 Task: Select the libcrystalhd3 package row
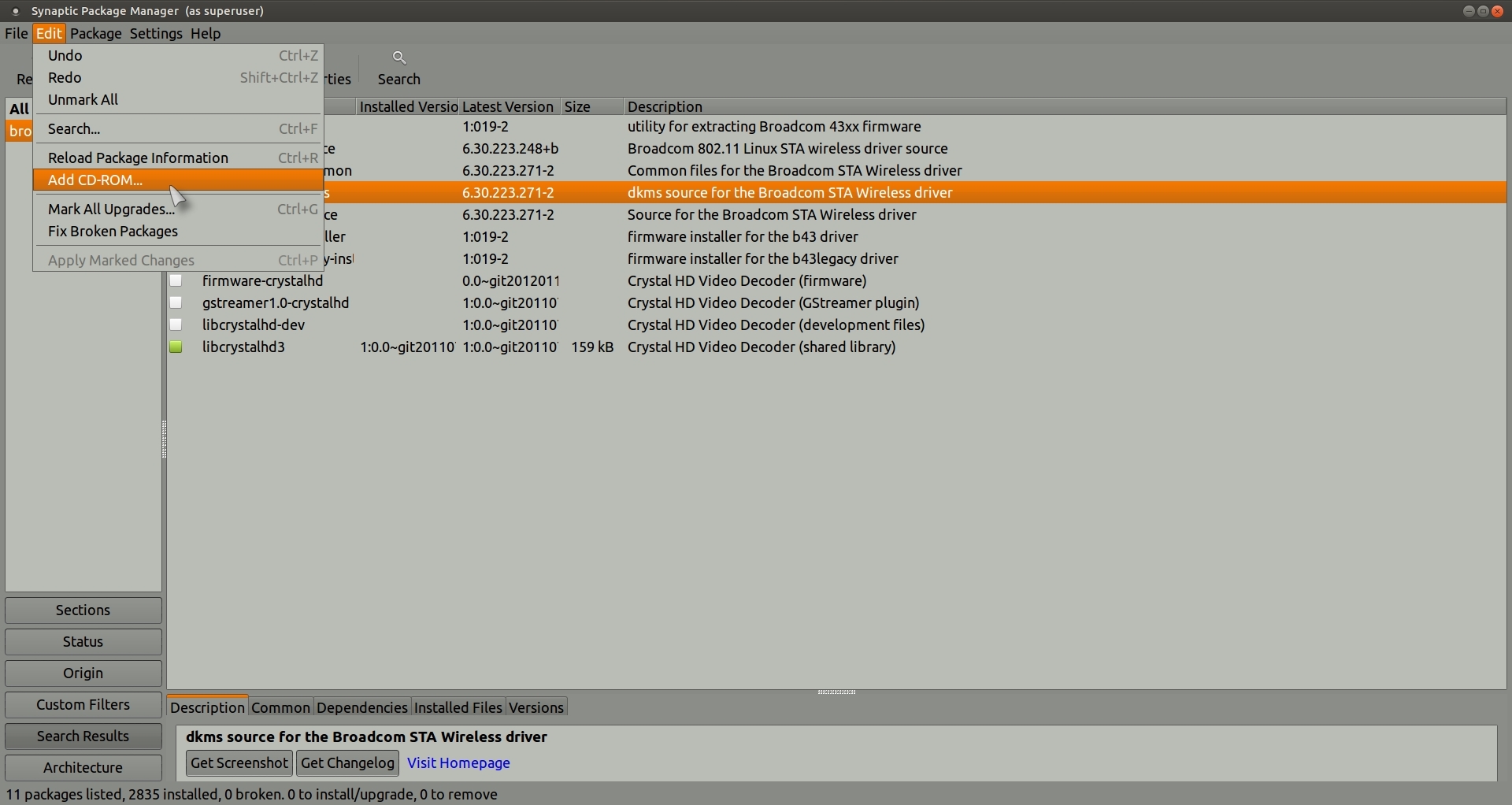[x=836, y=347]
